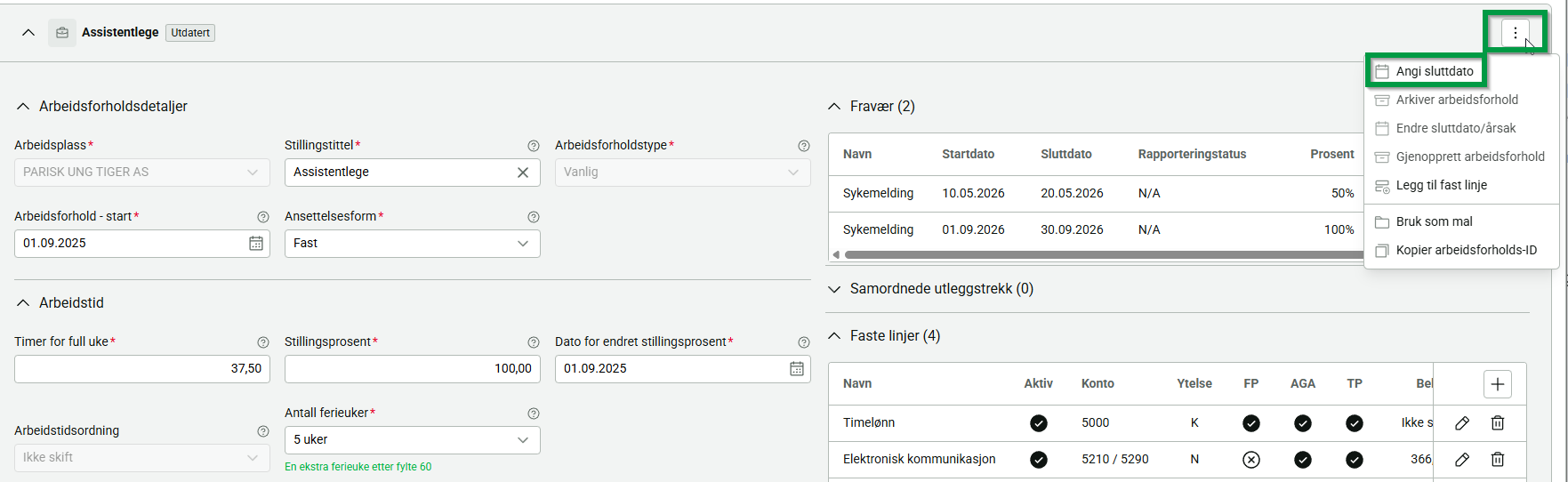Viewport: 1568px width, 482px height.
Task: Show help for Arbeidsforholdstype
Action: coord(804,146)
